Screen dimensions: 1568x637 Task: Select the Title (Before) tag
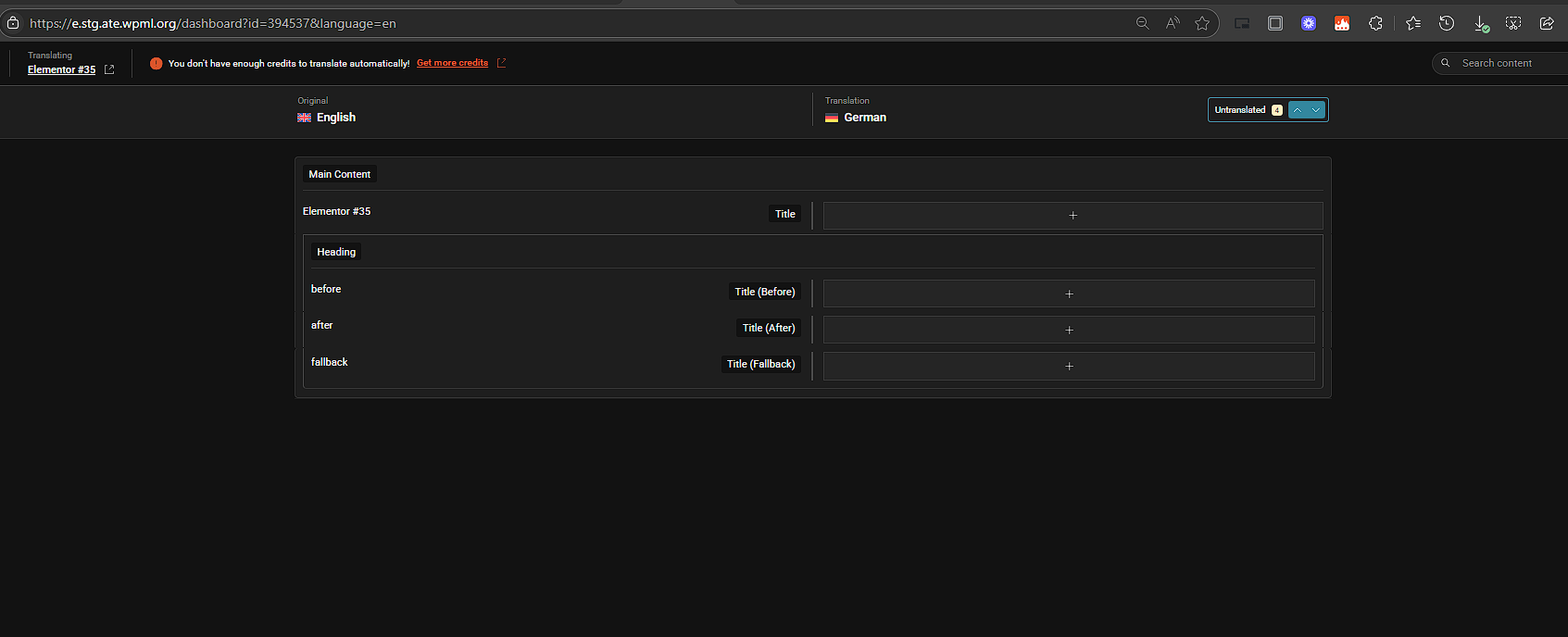(x=765, y=292)
